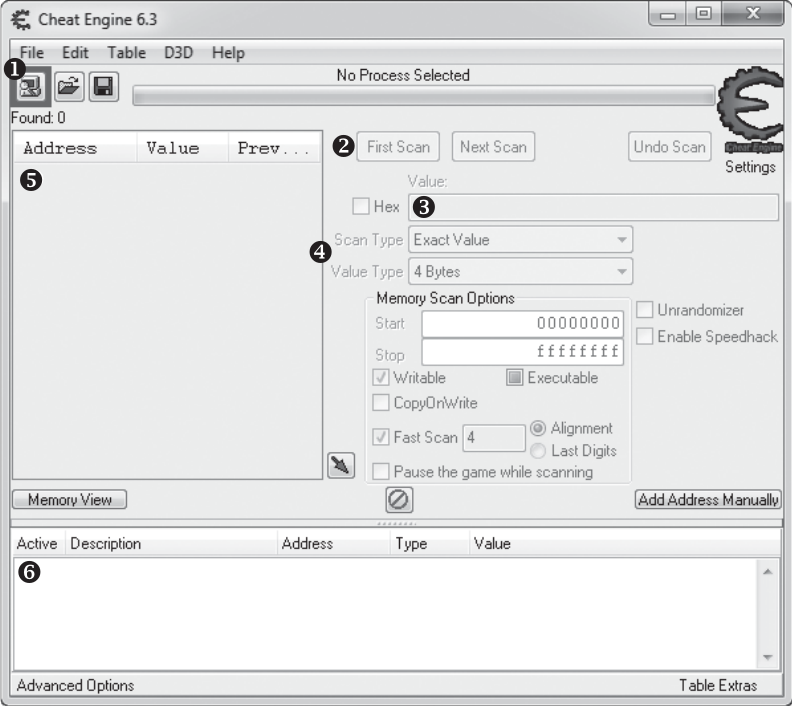Image resolution: width=792 pixels, height=706 pixels.
Task: Open the Value Type dropdown
Action: [x=520, y=272]
